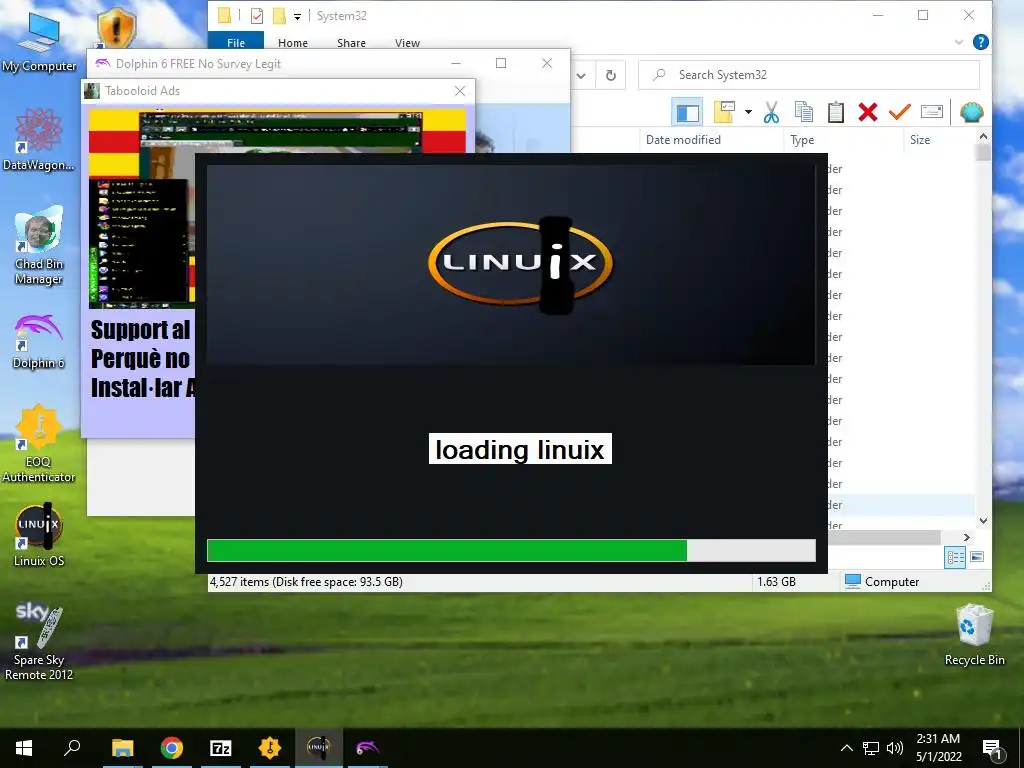Select the DataWagon desktop shortcut
The image size is (1024, 768).
pos(39,140)
